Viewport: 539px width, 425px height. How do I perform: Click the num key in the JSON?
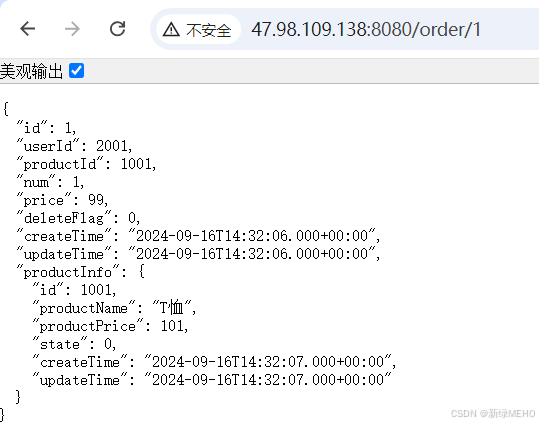coord(36,182)
